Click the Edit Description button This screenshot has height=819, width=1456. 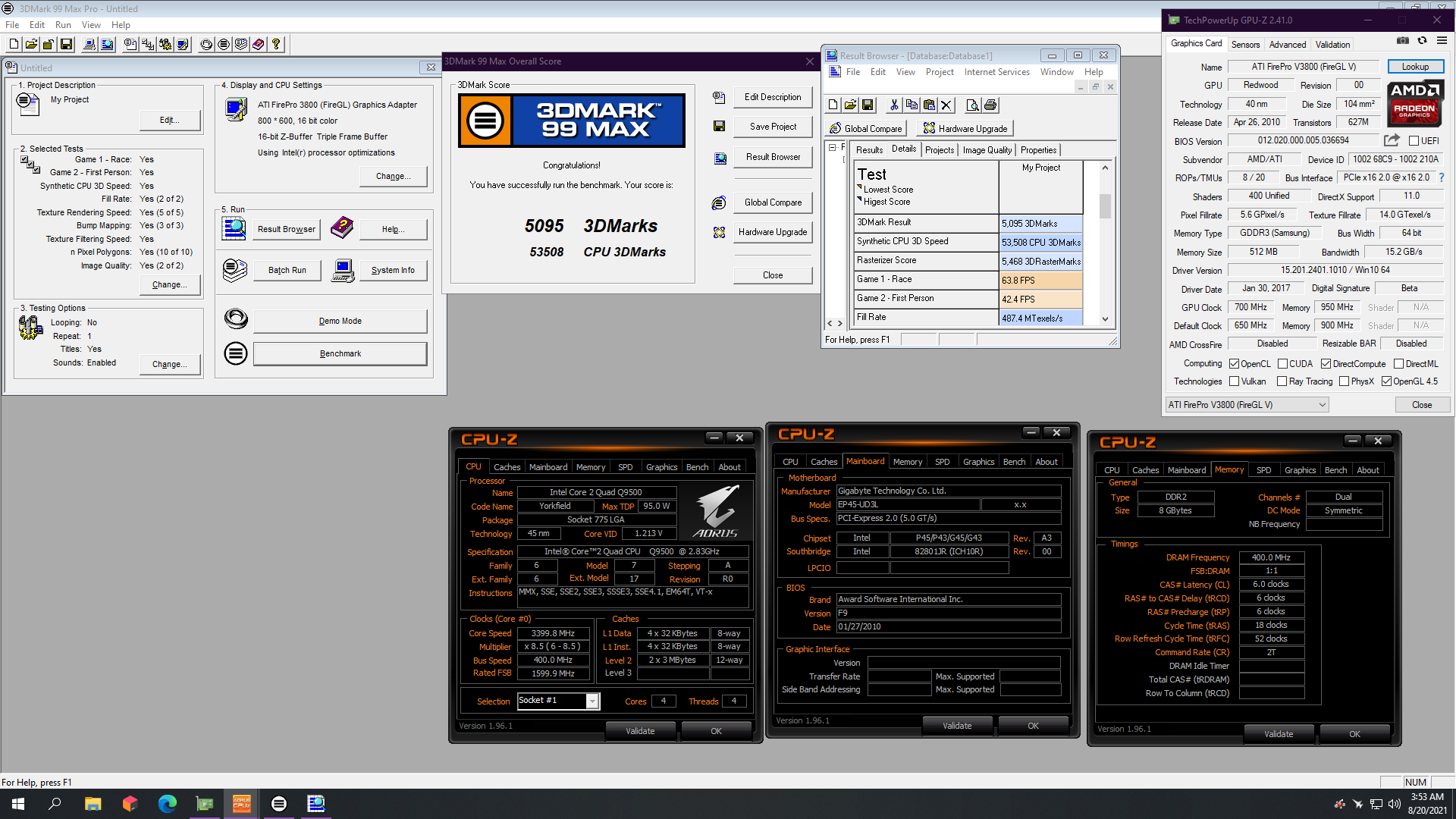pos(773,97)
